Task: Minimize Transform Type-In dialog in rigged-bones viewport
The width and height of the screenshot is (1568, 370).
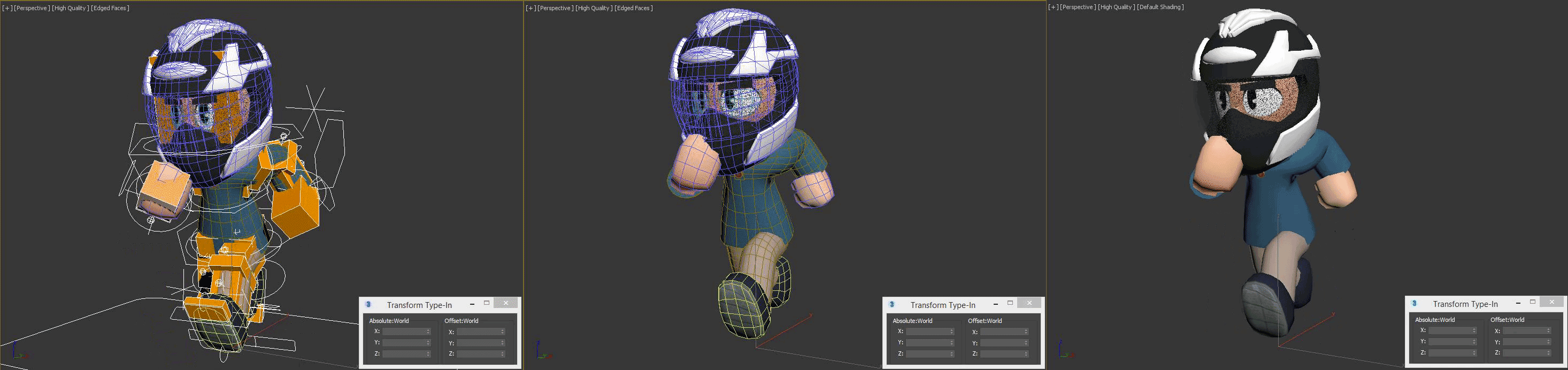Action: (x=472, y=304)
